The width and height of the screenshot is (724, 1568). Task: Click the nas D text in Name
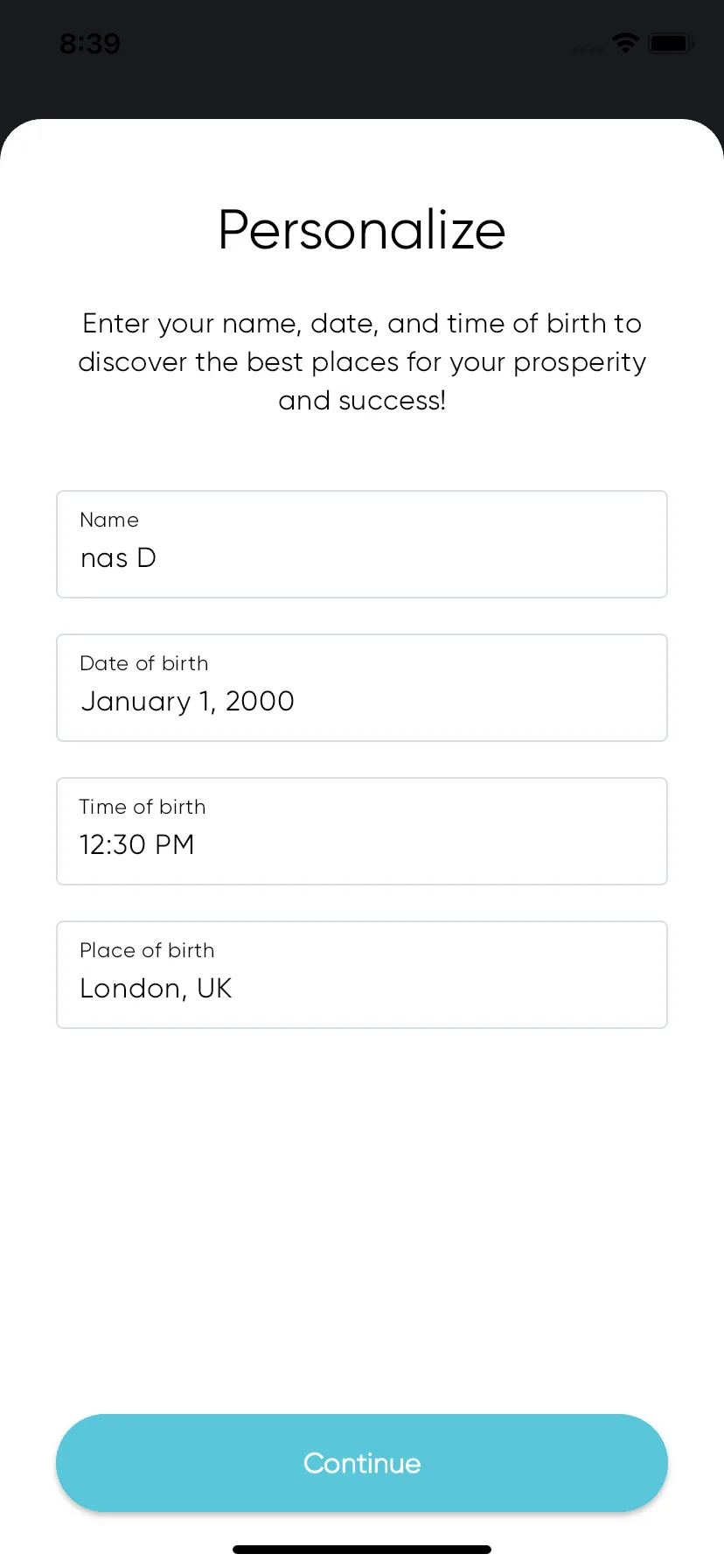coord(118,558)
